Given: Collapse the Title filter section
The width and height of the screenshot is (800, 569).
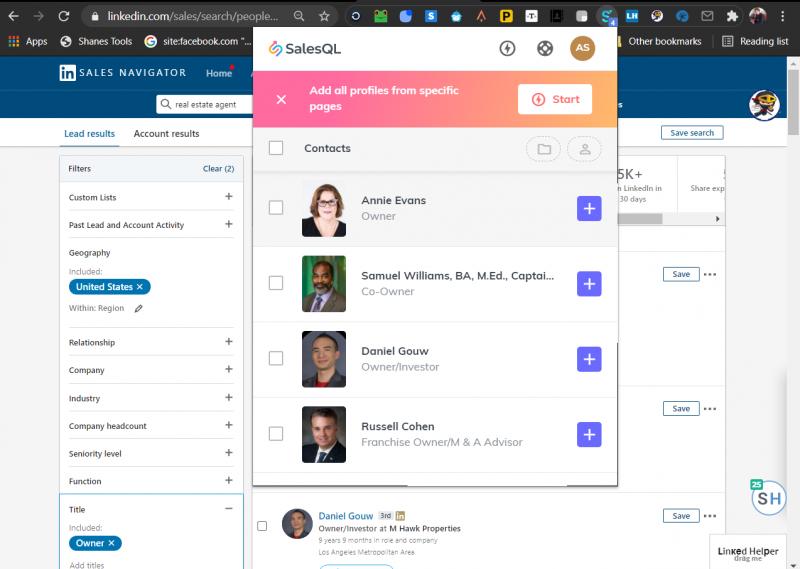Looking at the screenshot, I should (229, 508).
